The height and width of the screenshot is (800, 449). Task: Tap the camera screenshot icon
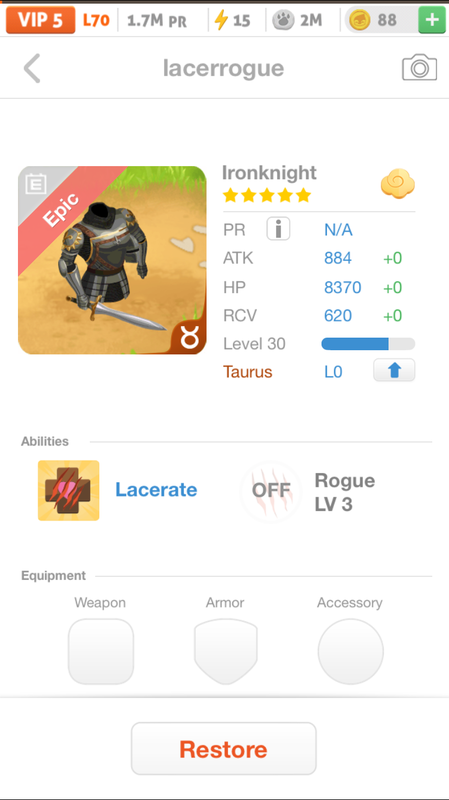[419, 67]
